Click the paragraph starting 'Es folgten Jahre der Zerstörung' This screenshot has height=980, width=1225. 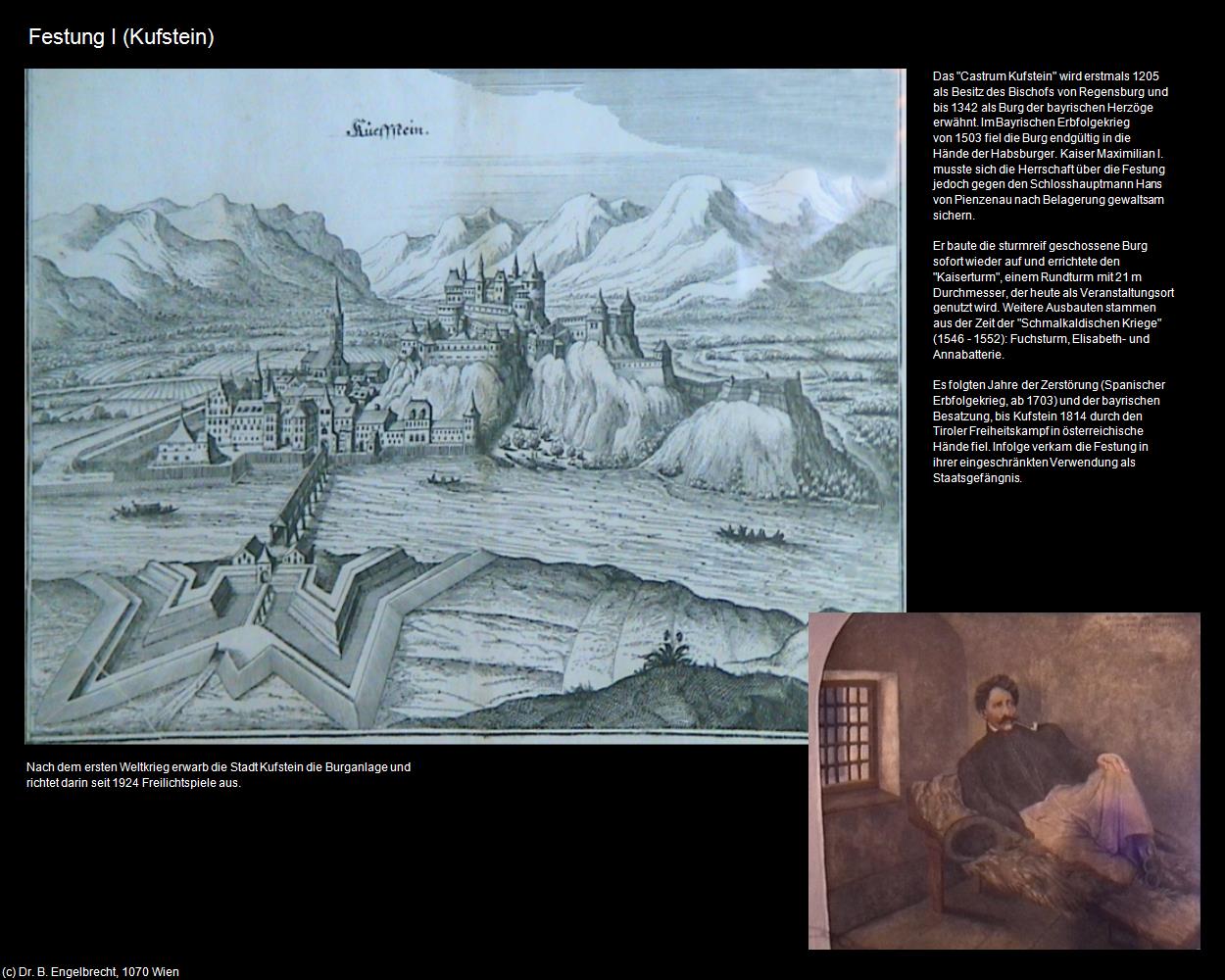tap(1049, 431)
